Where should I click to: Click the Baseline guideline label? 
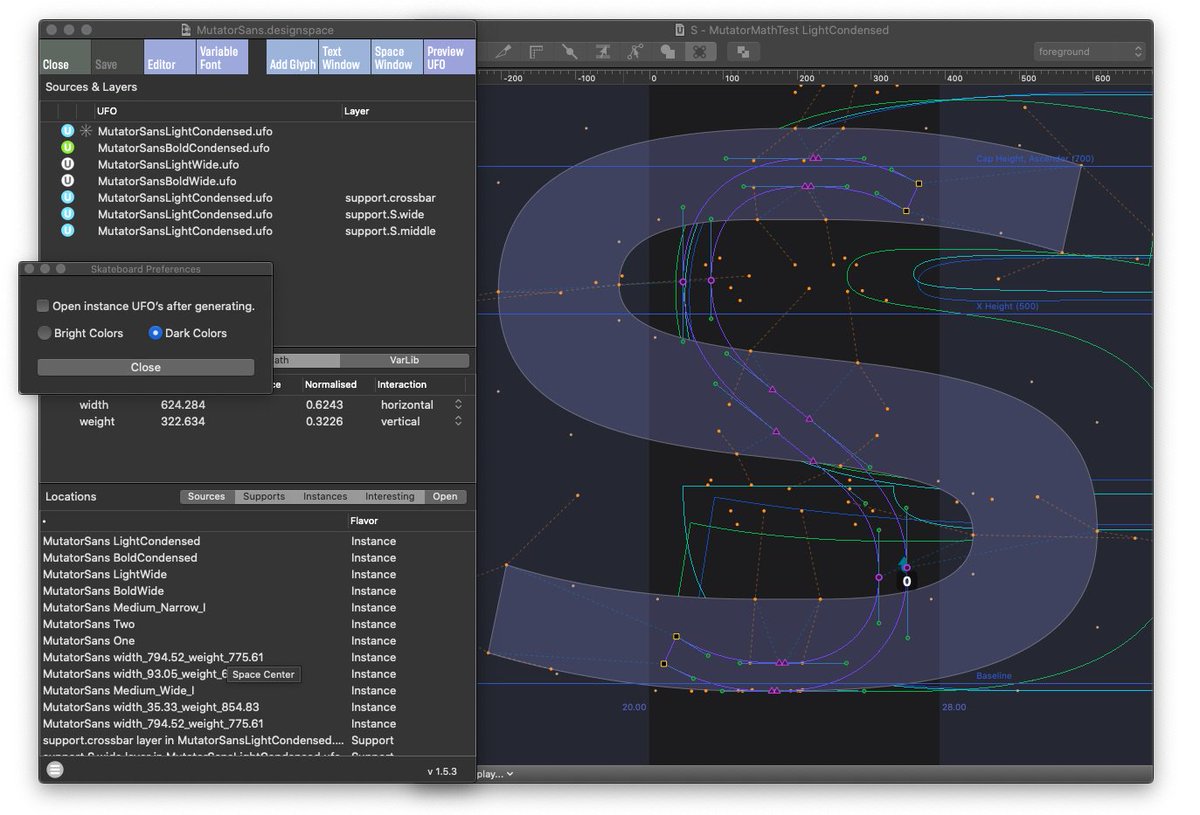[x=994, y=676]
